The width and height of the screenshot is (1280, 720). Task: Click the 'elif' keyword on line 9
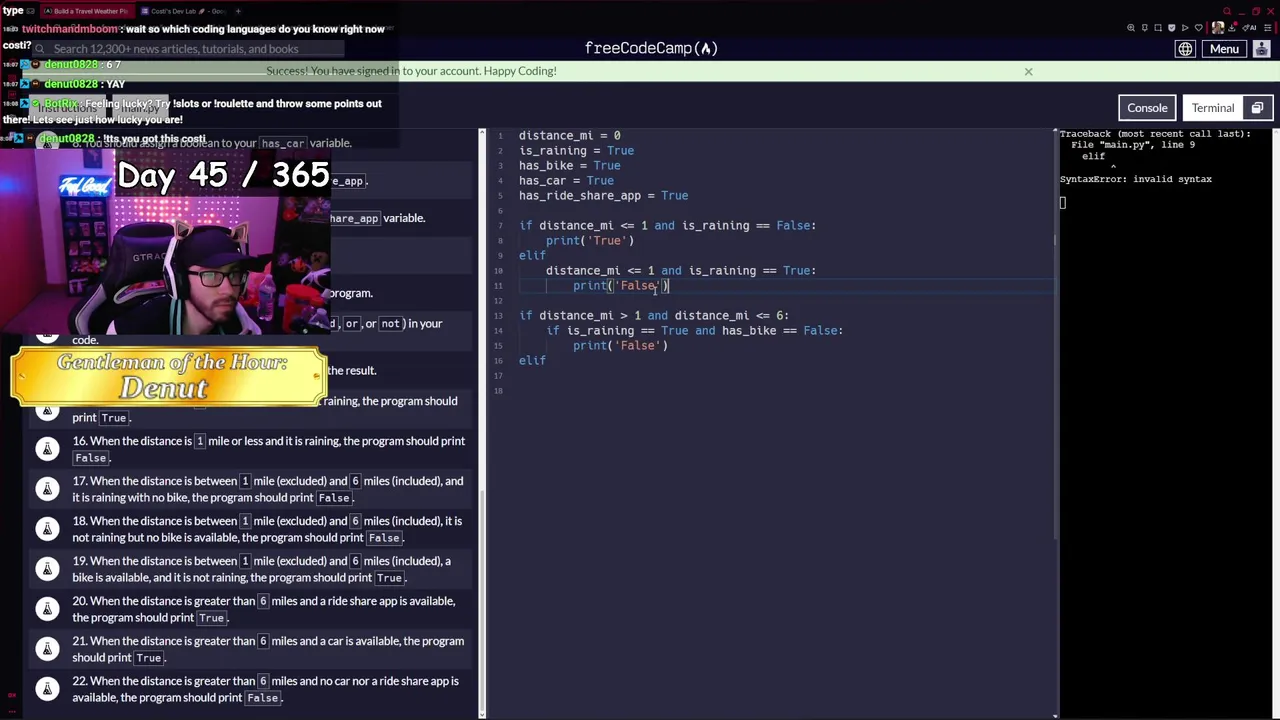pyautogui.click(x=532, y=255)
